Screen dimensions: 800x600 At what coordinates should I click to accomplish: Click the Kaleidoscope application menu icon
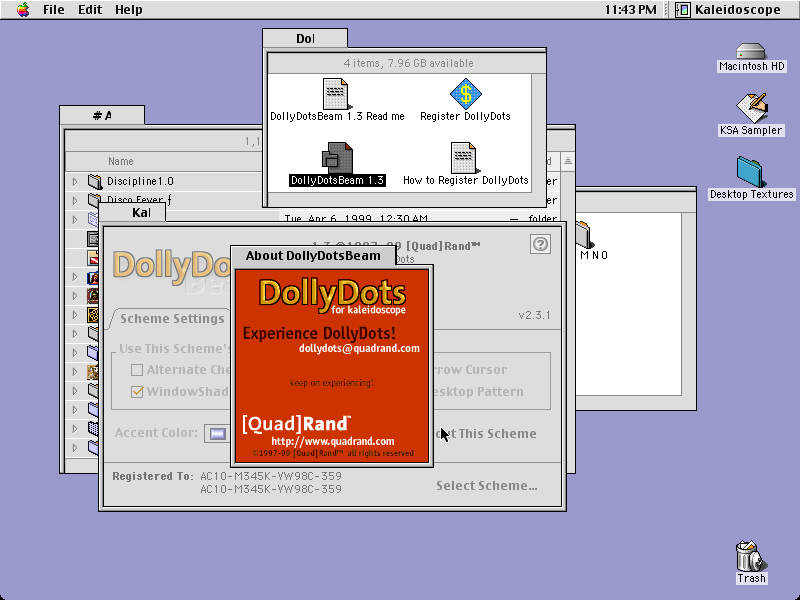click(x=683, y=9)
